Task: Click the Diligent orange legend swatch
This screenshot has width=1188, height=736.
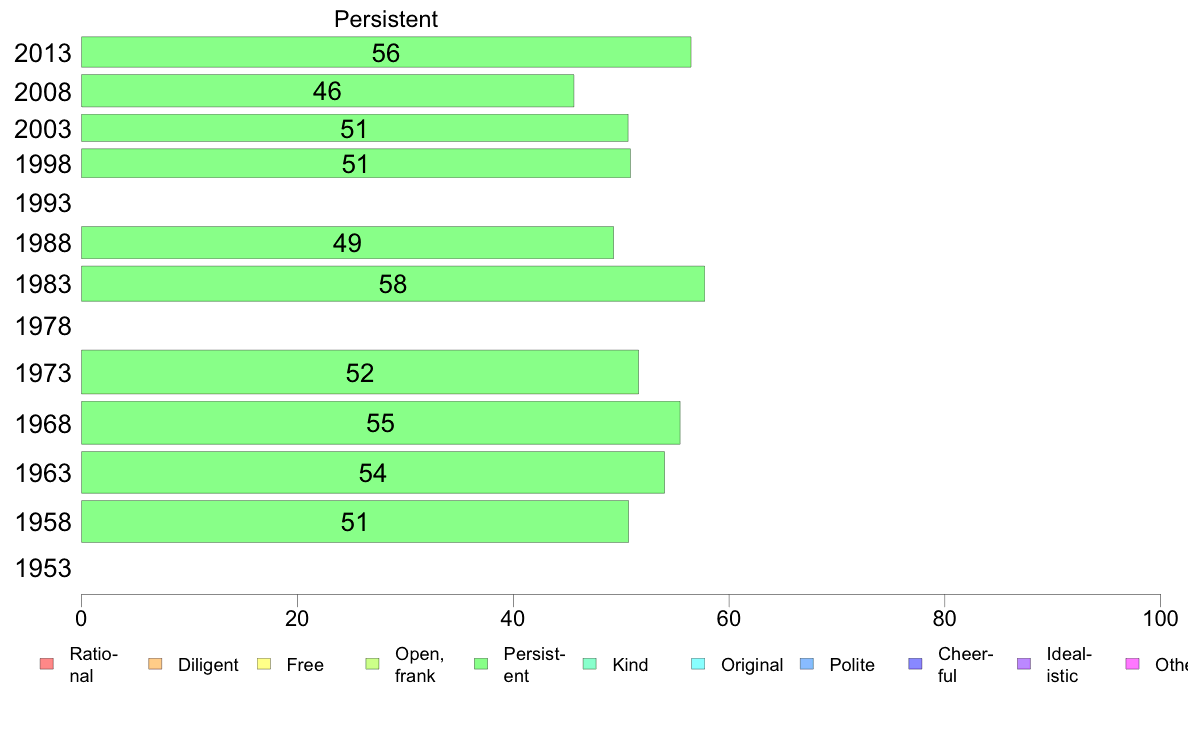Action: (155, 664)
